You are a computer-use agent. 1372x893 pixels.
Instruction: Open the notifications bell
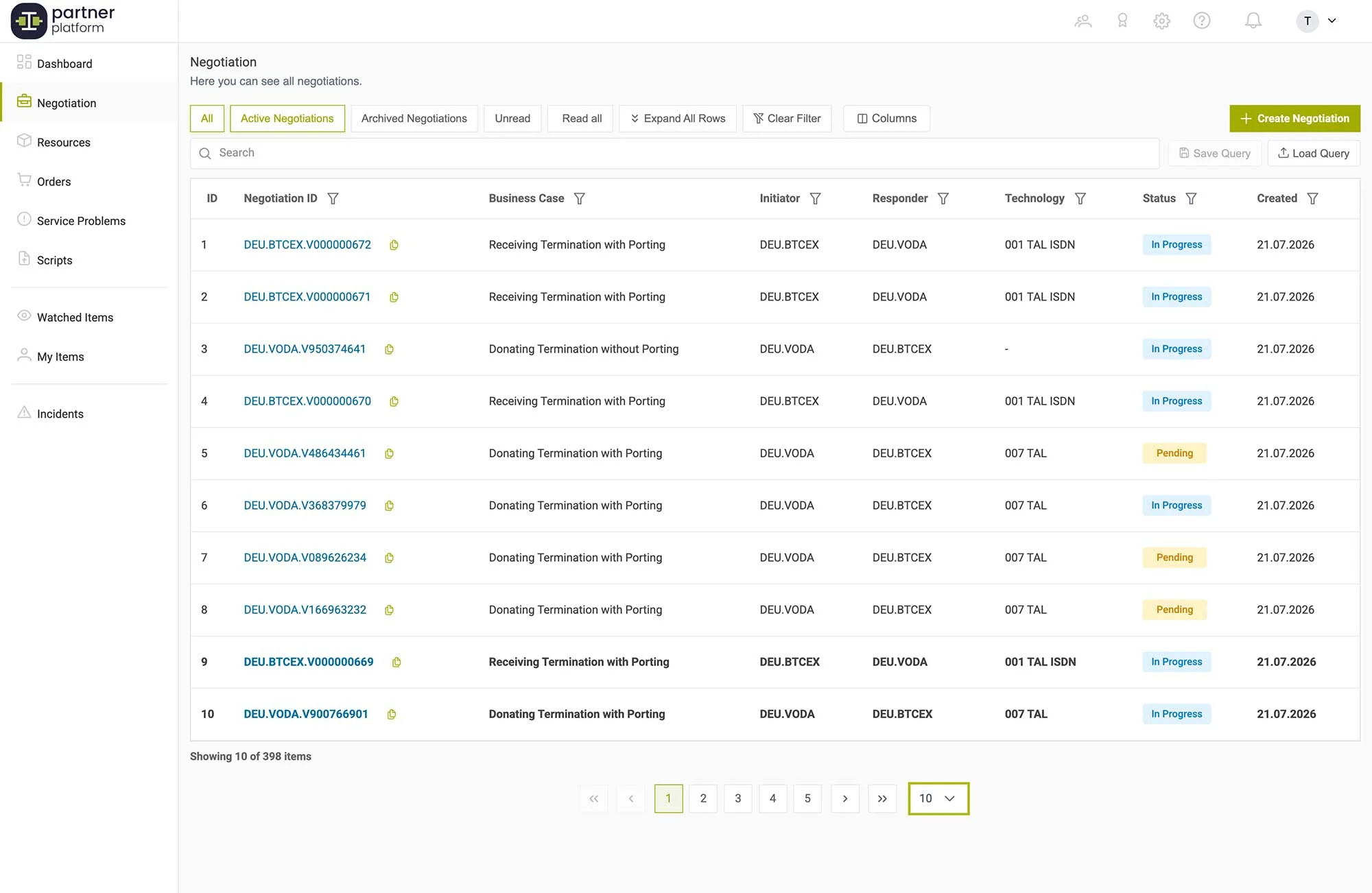point(1253,21)
